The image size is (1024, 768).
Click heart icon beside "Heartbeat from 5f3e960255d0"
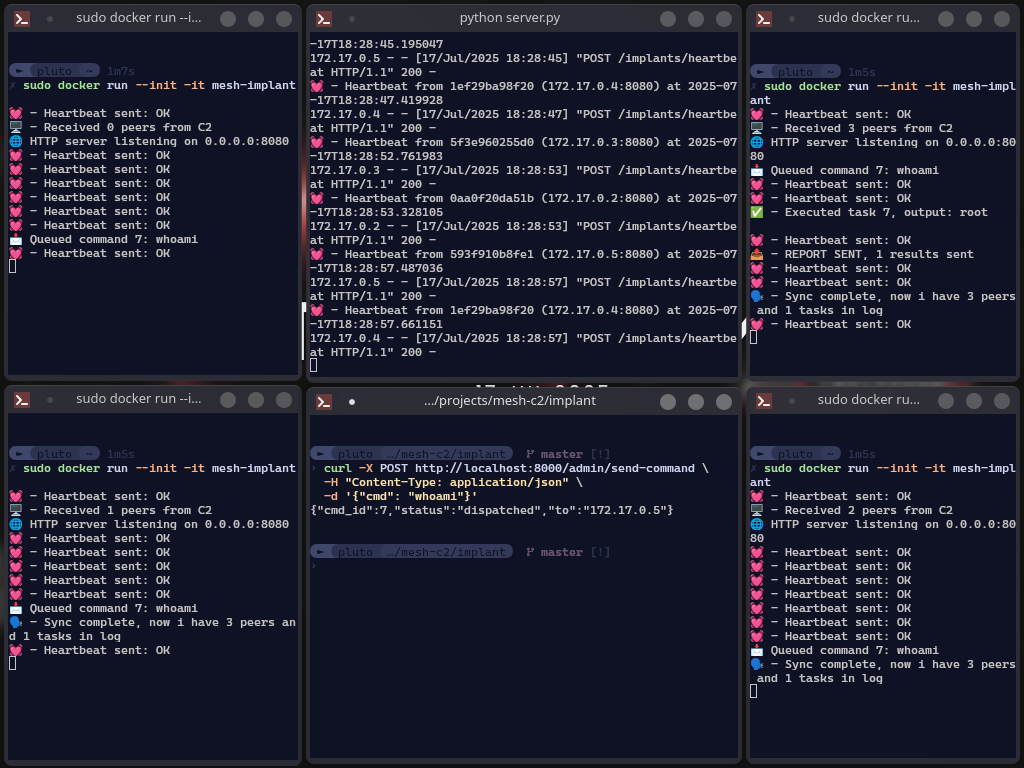point(317,142)
